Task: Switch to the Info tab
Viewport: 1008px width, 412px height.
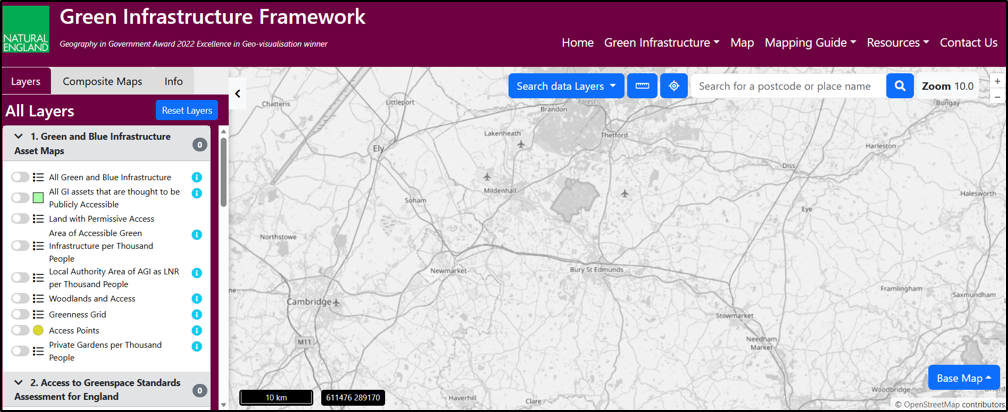Action: tap(174, 82)
